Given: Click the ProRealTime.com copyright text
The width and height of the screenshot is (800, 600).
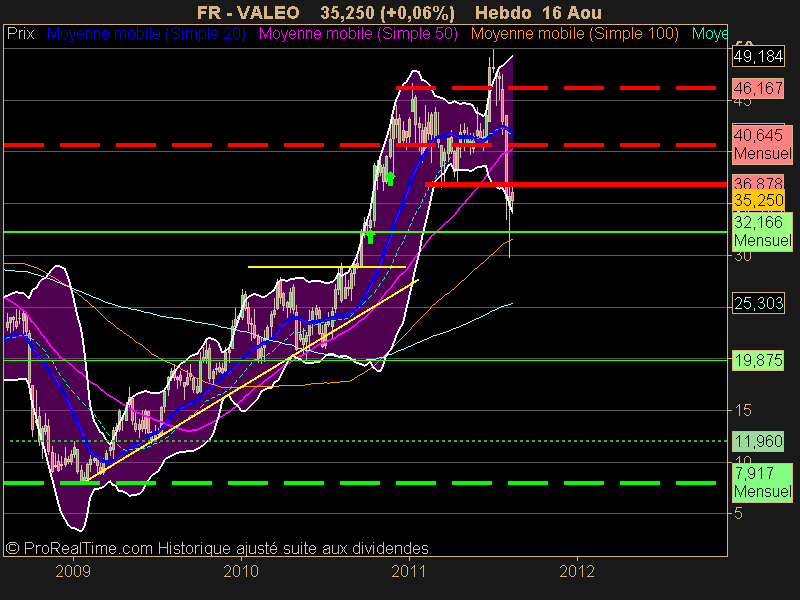Looking at the screenshot, I should [x=217, y=548].
